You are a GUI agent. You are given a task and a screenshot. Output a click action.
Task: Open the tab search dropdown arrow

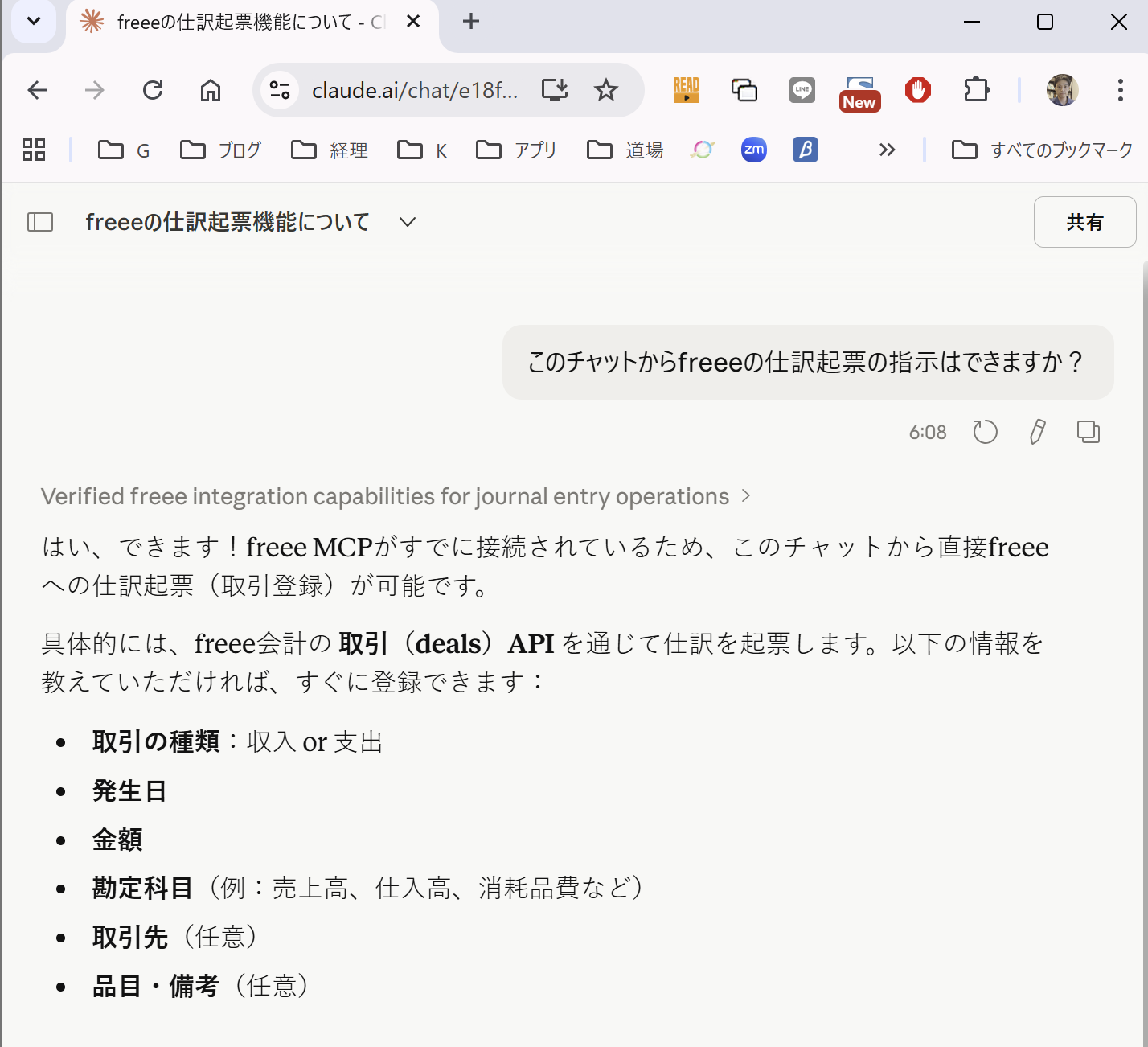[34, 22]
